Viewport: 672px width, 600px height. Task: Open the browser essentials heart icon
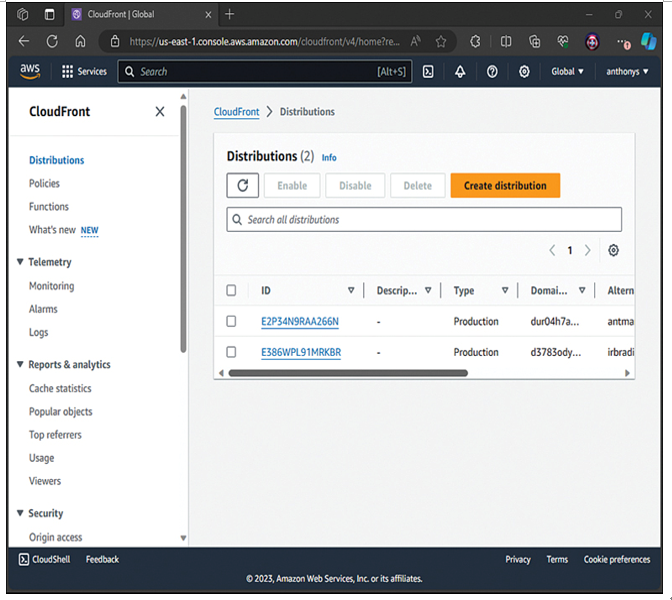coord(563,42)
